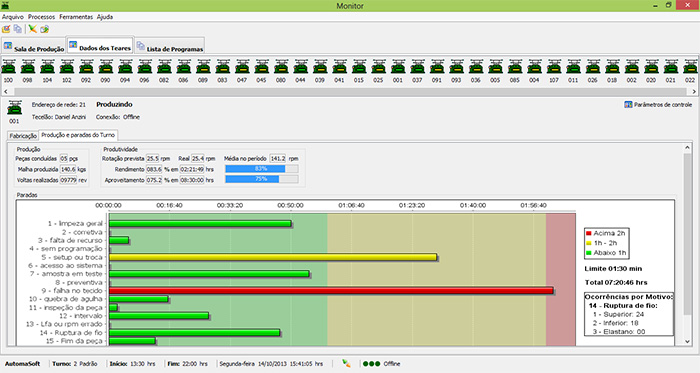Click the panel vertical scroll-up arrow
Image resolution: width=700 pixels, height=373 pixels.
pyautogui.click(x=688, y=147)
